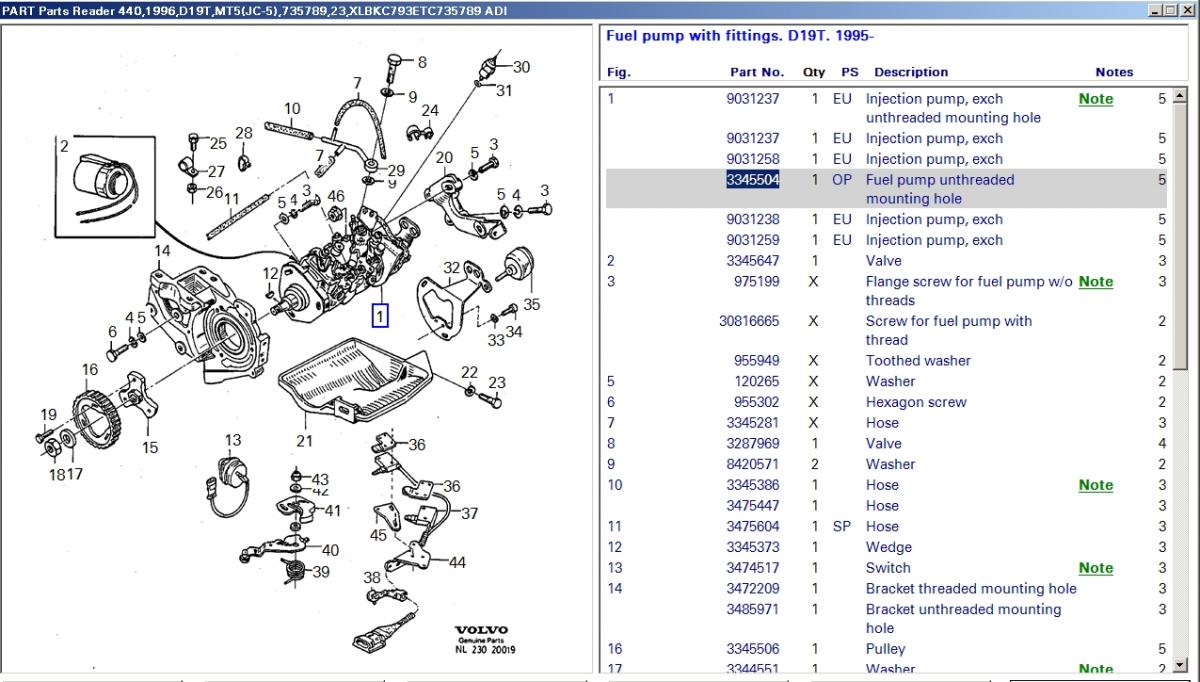The width and height of the screenshot is (1200, 682).
Task: Click callout number 30 at top of diagram
Action: (x=521, y=67)
